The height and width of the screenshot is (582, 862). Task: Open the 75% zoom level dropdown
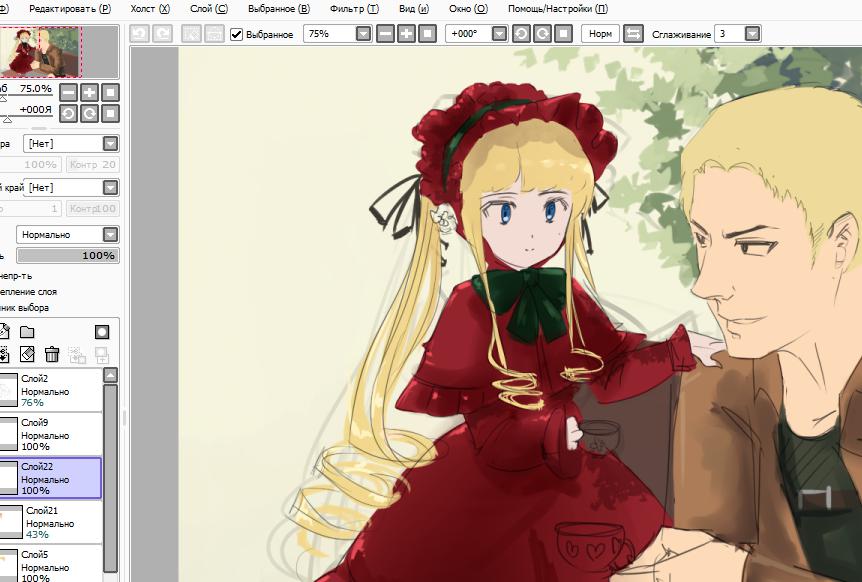[x=363, y=34]
